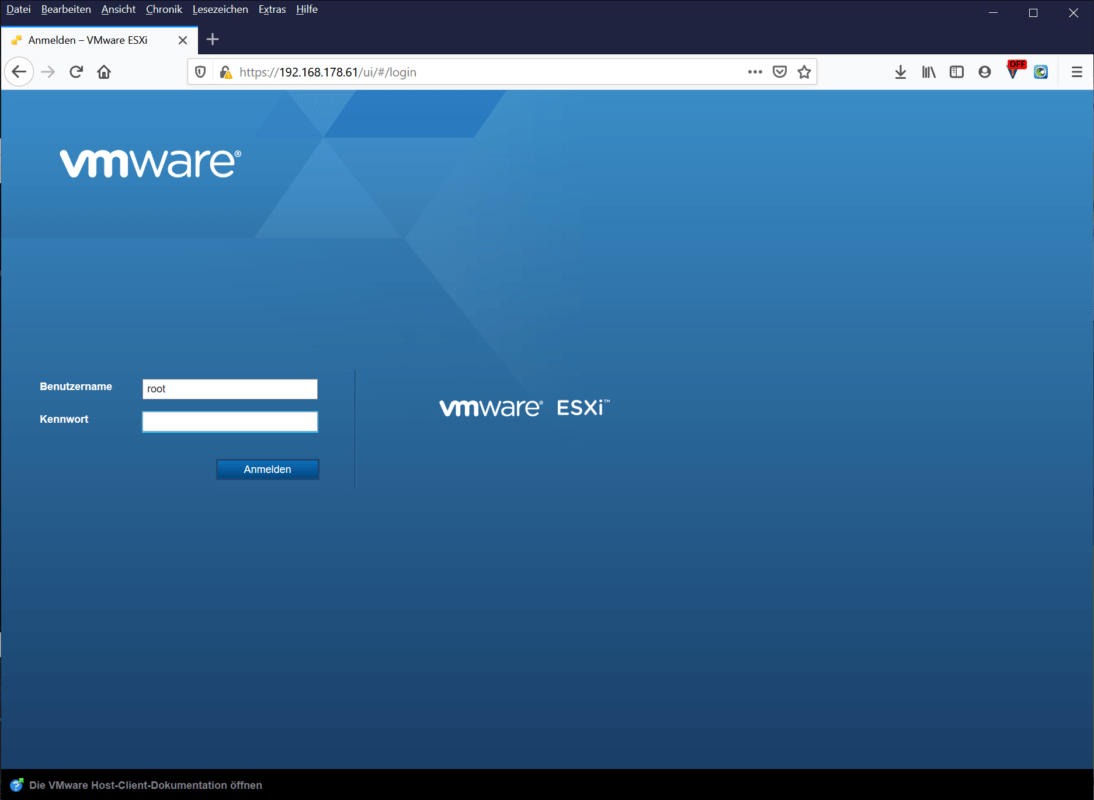Open the Lesezeichen menu

(220, 9)
